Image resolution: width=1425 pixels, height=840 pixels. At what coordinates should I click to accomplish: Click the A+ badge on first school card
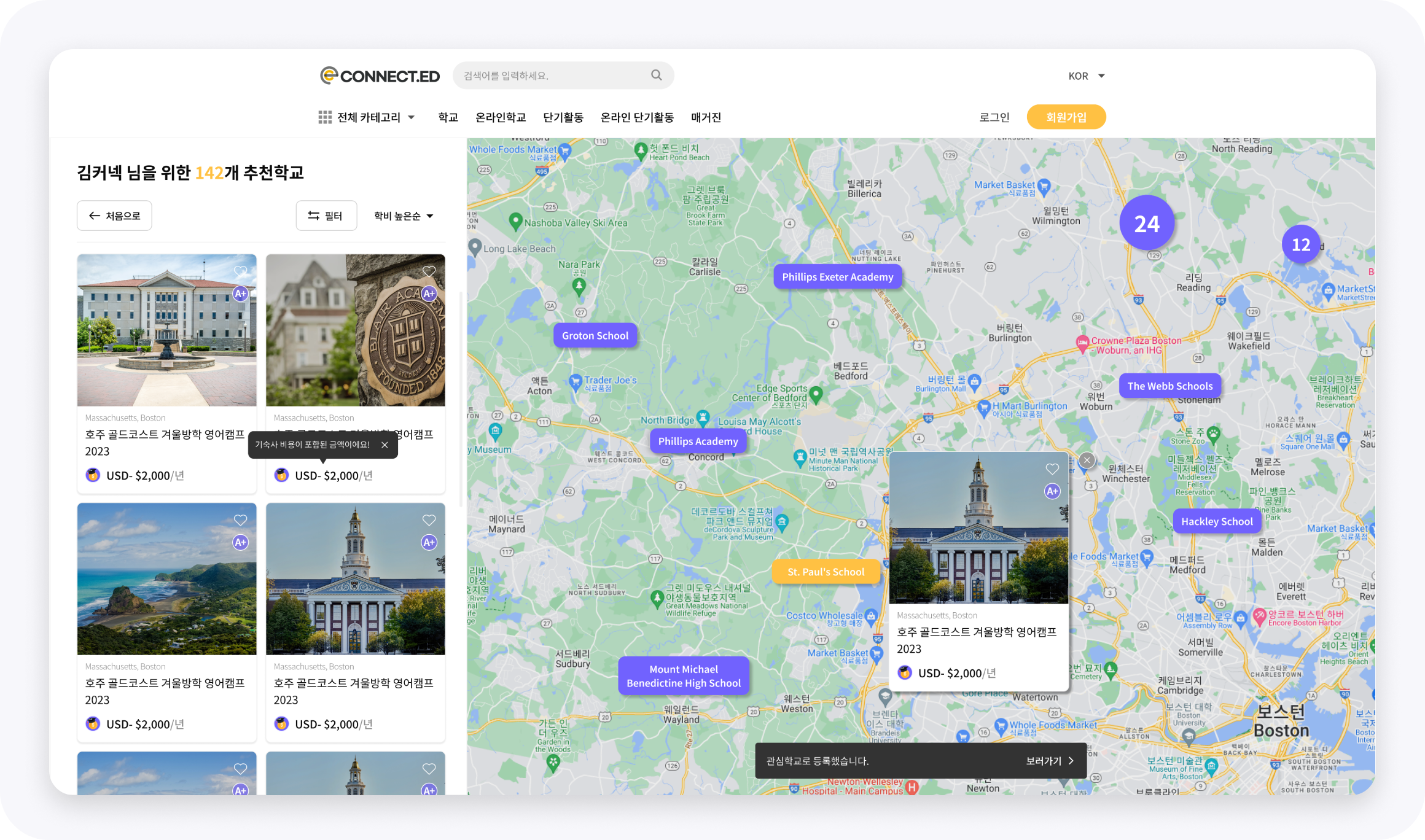(241, 294)
